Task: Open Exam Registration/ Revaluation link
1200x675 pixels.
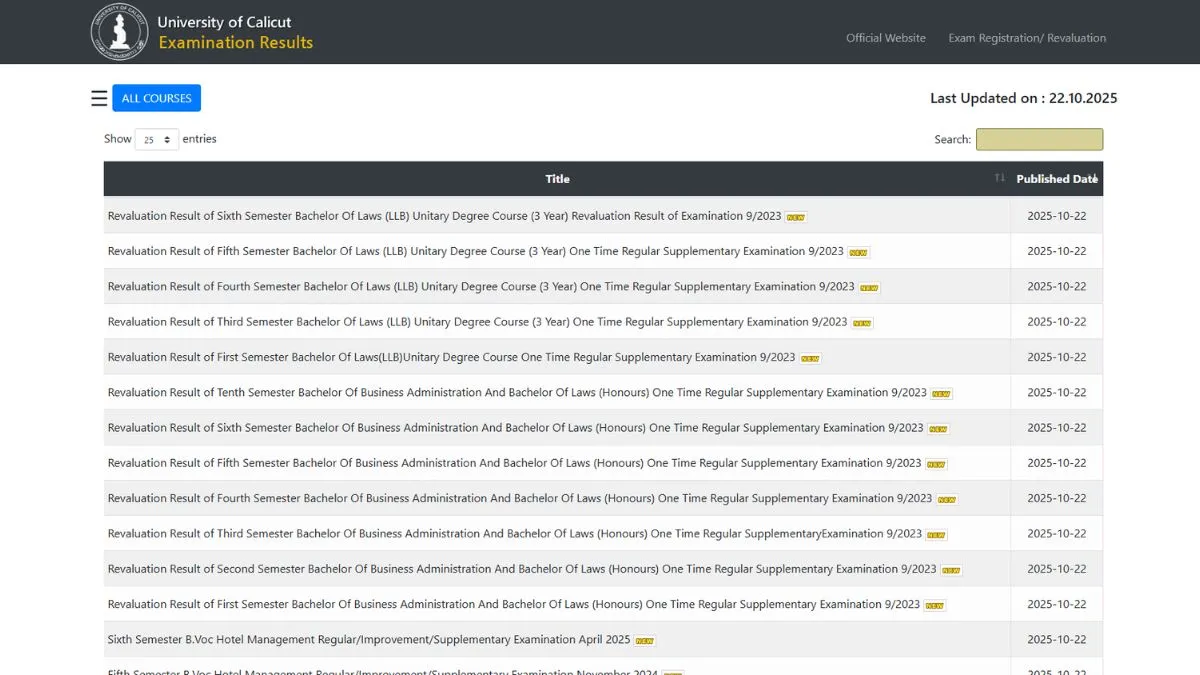Action: click(x=1027, y=38)
